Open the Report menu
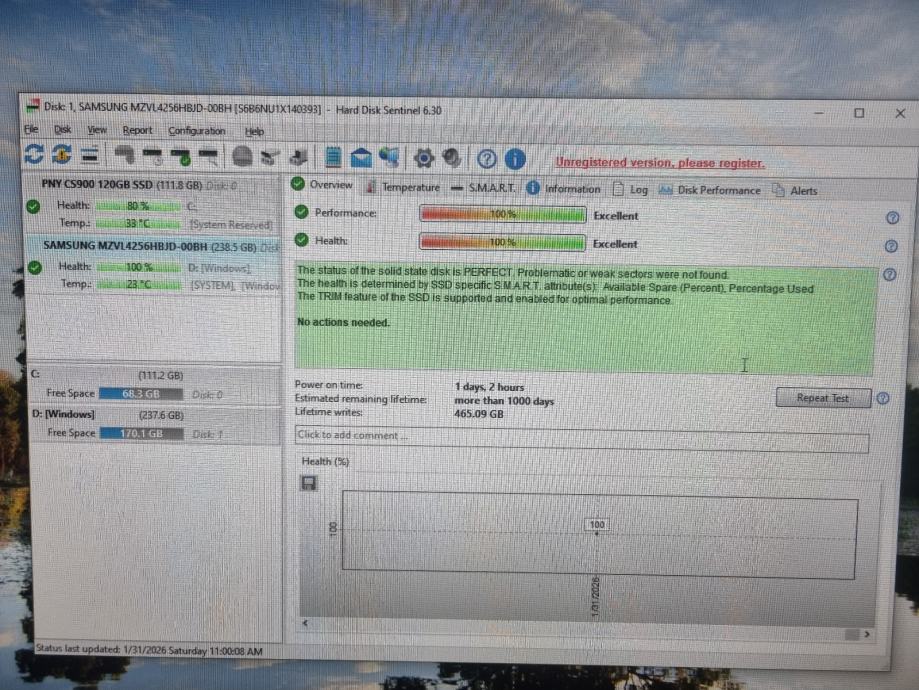919x690 pixels. (x=137, y=131)
